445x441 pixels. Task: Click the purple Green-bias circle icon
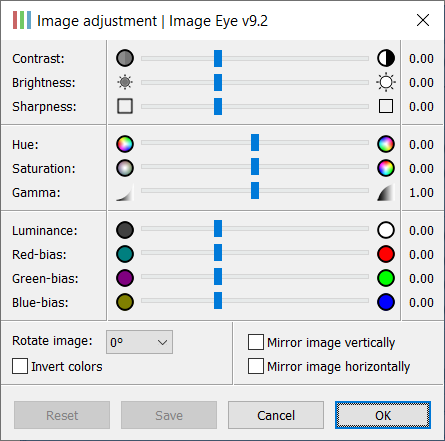(x=125, y=278)
